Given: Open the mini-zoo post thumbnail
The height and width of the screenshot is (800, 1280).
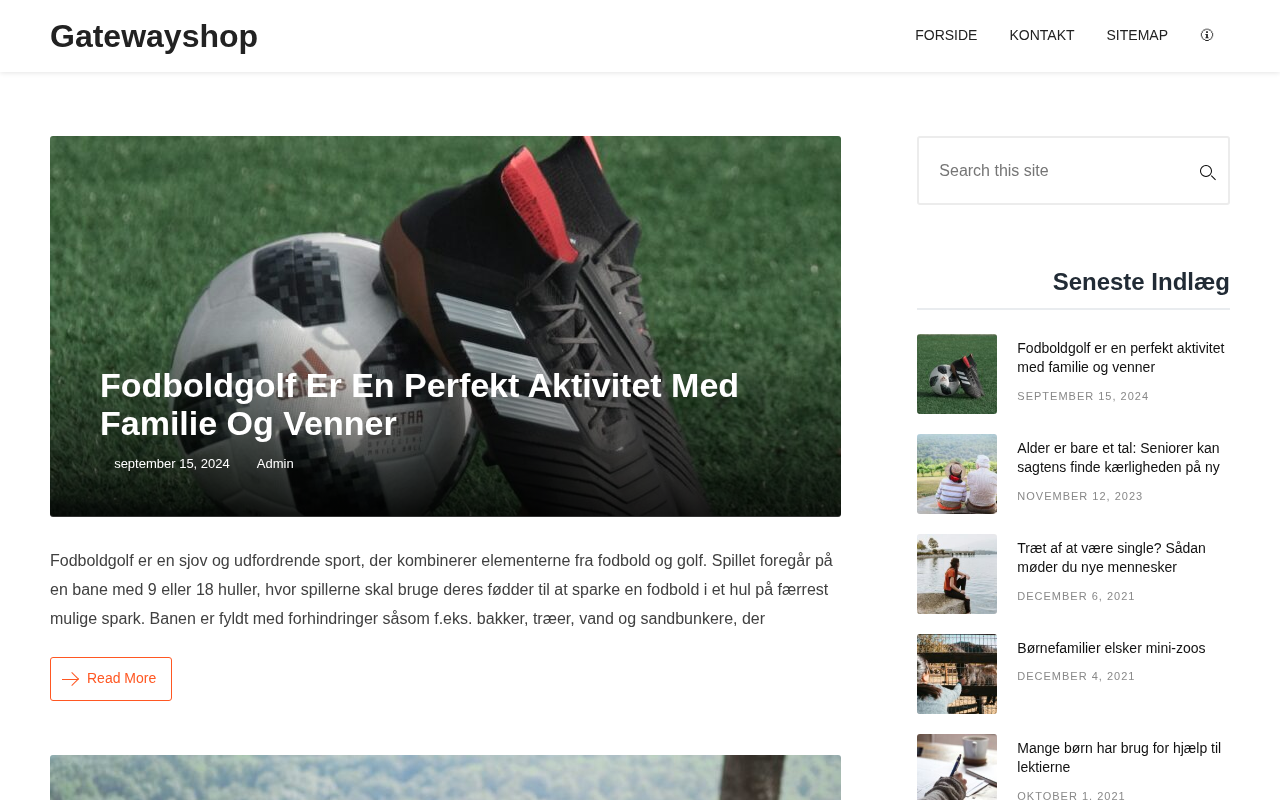Looking at the screenshot, I should (x=957, y=674).
